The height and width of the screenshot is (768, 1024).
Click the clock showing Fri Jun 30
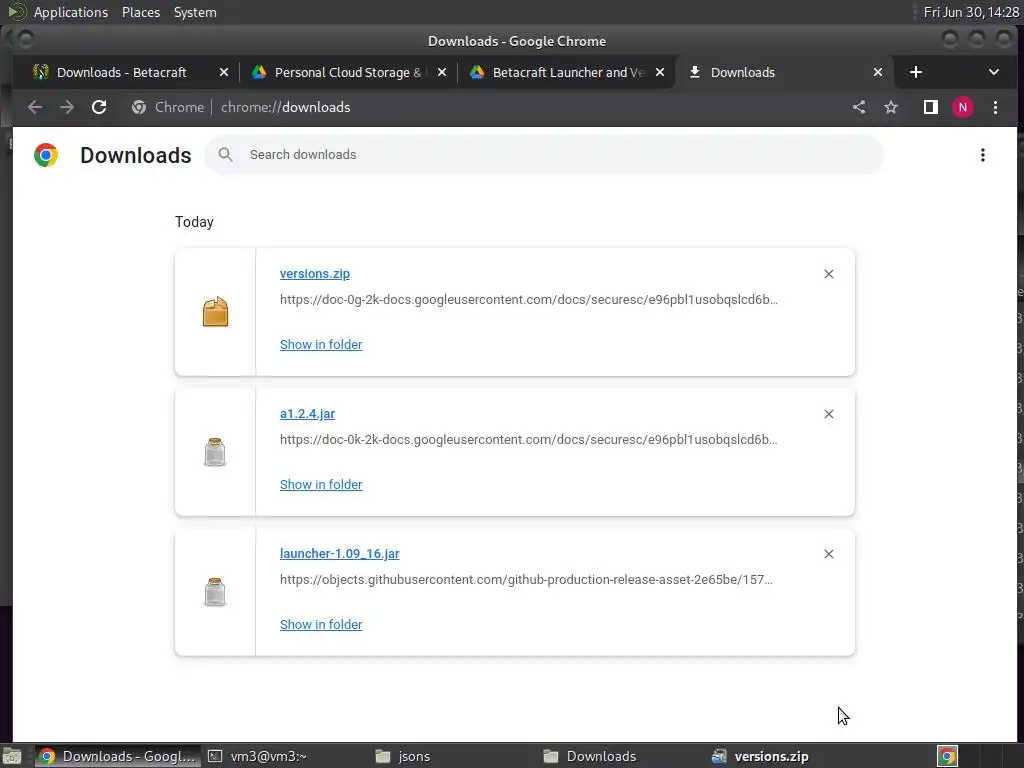coord(970,12)
